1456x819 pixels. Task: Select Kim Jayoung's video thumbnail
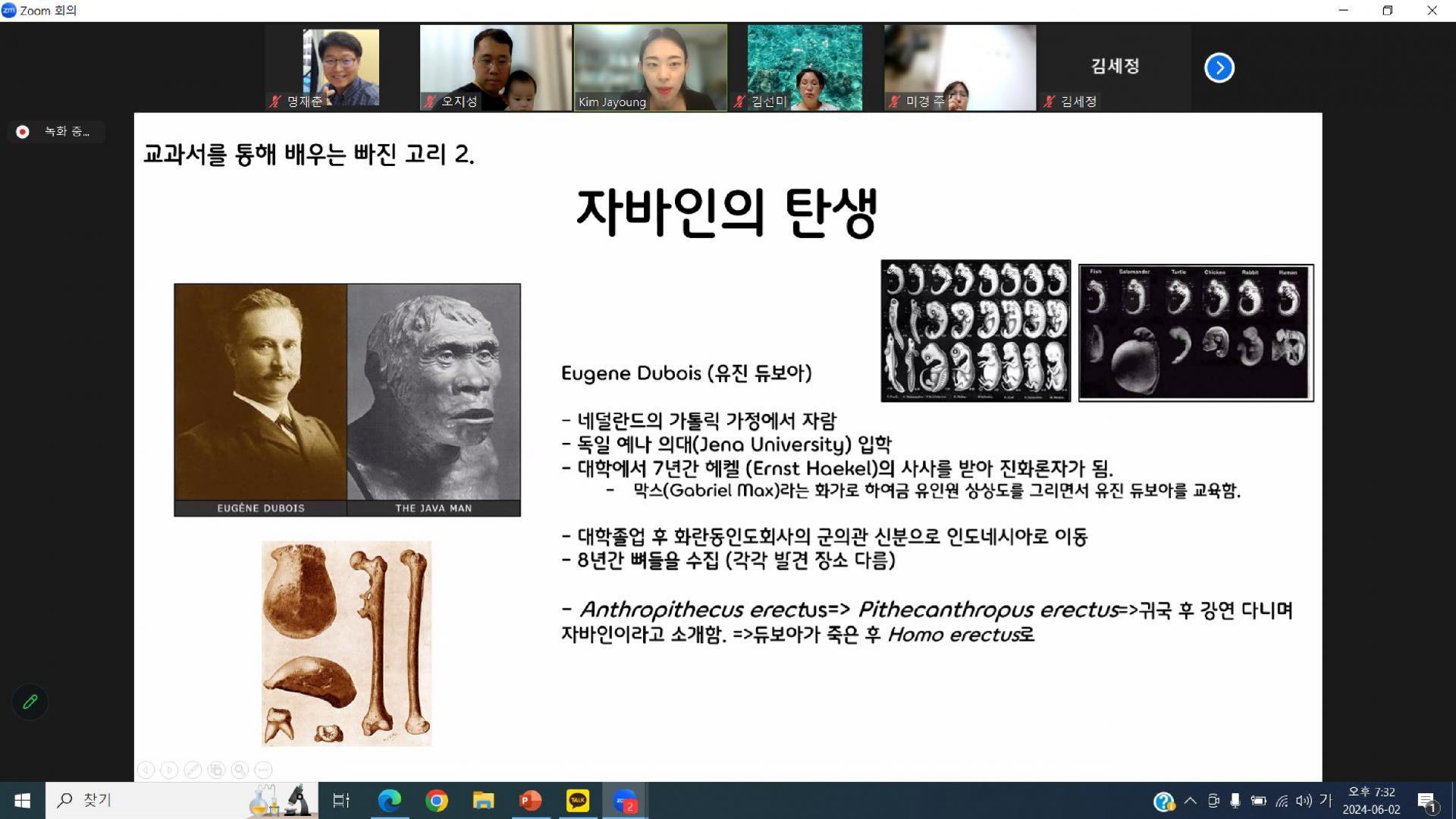click(650, 67)
